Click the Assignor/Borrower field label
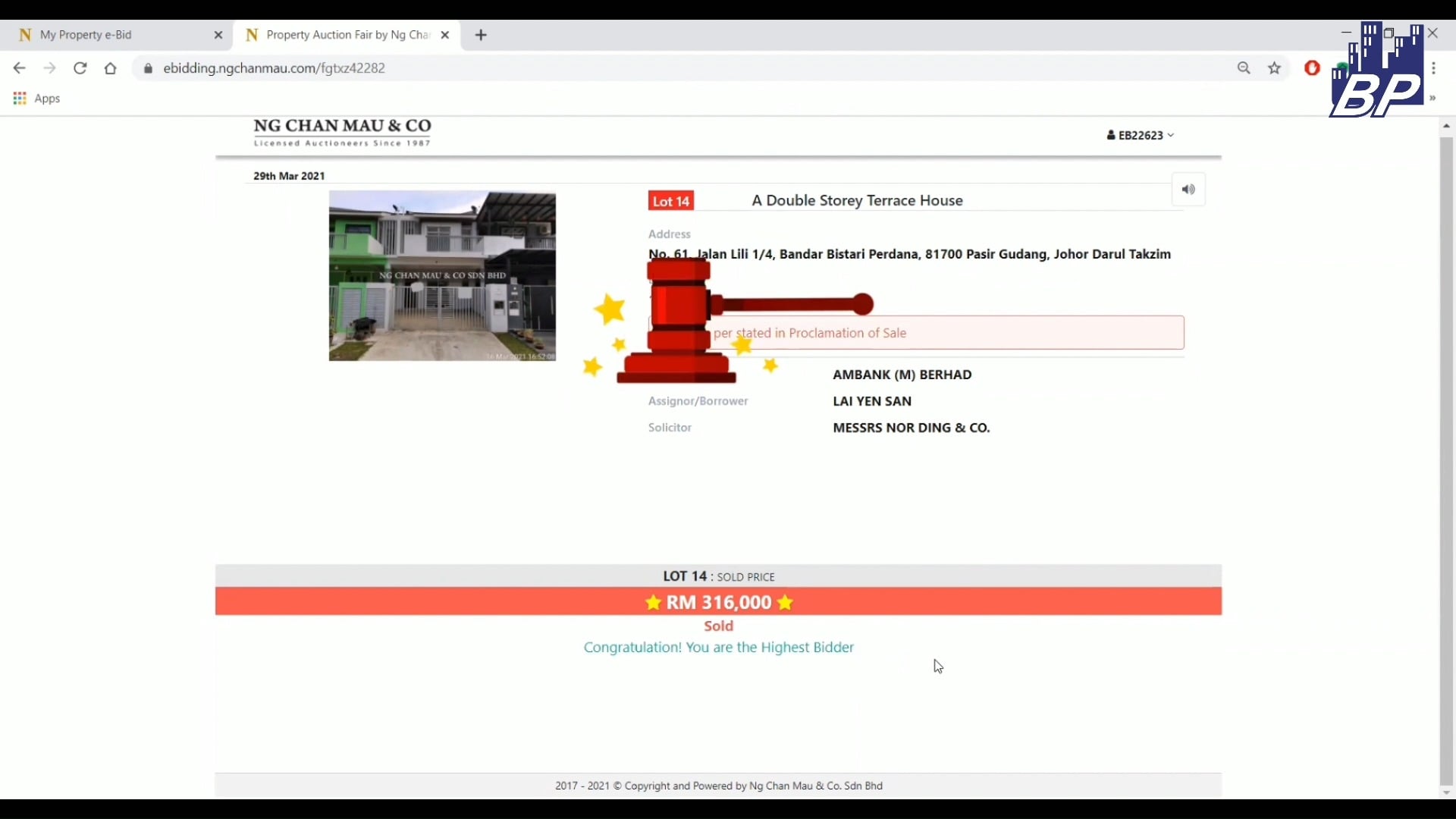 pyautogui.click(x=698, y=401)
